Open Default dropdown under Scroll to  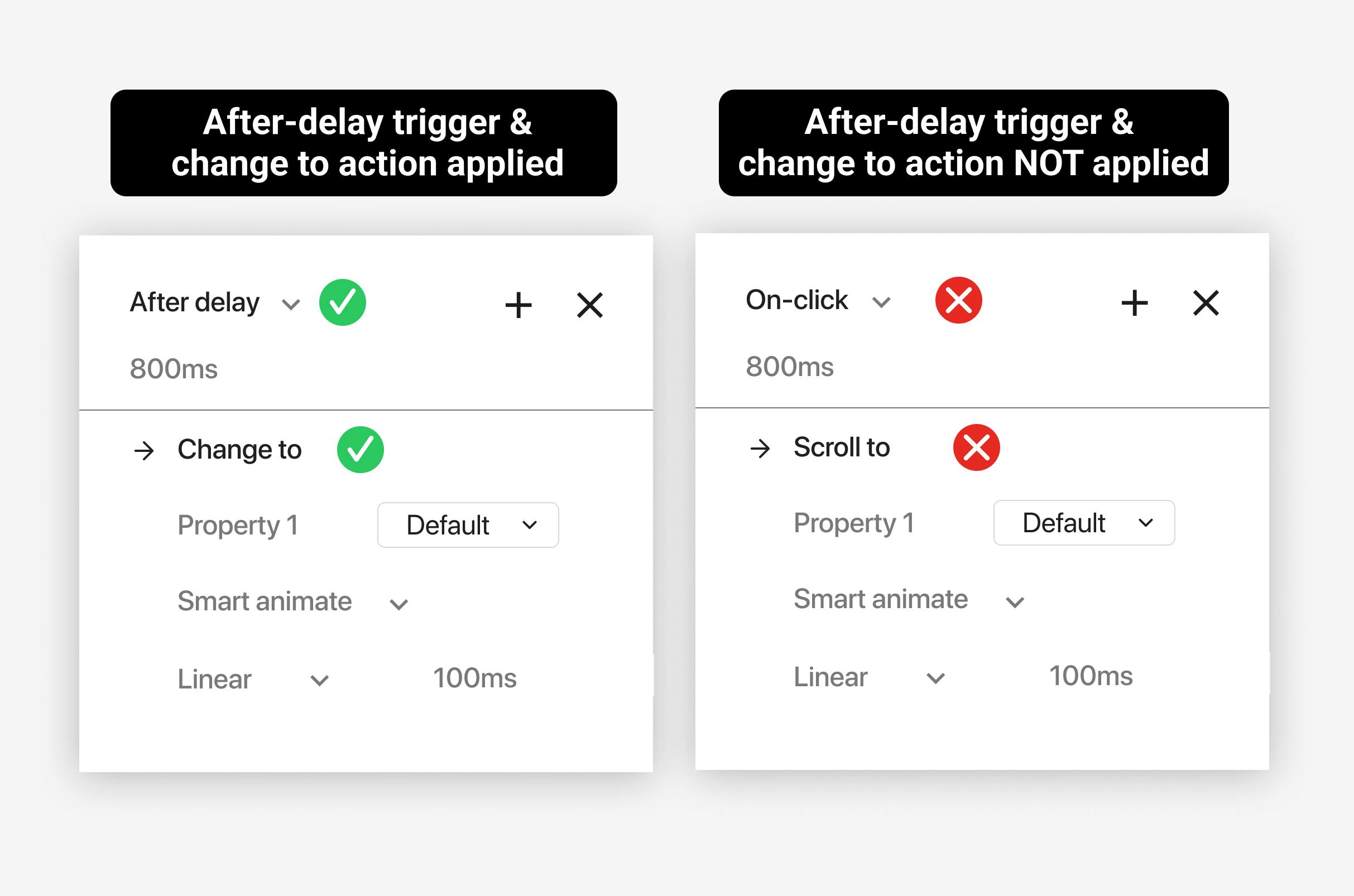1084,523
